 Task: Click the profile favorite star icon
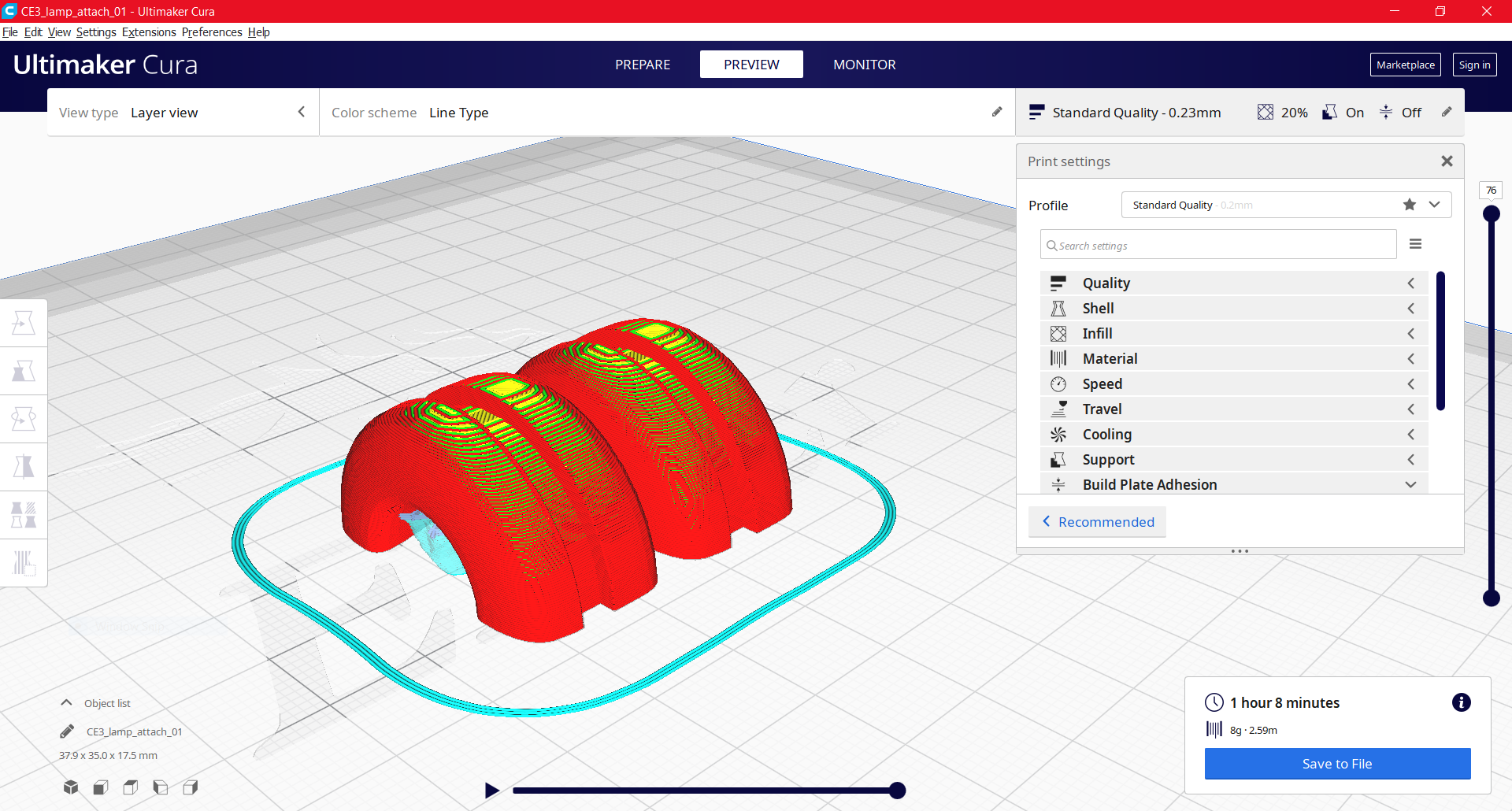[1410, 205]
